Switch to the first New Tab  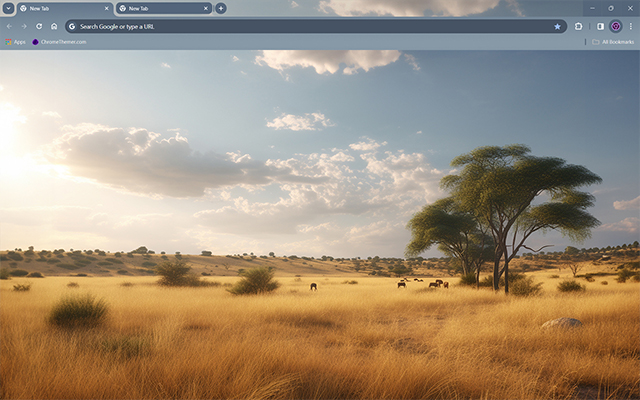coord(65,9)
